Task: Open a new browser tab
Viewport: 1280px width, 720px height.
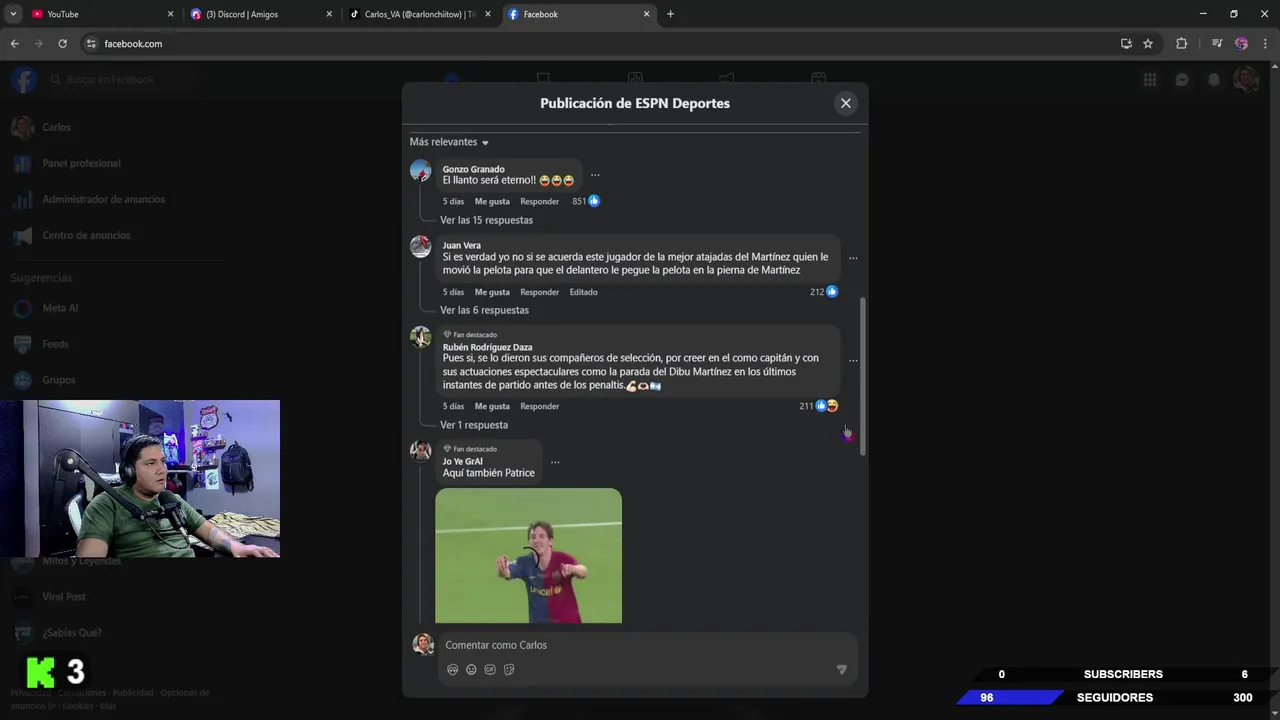Action: pos(670,14)
